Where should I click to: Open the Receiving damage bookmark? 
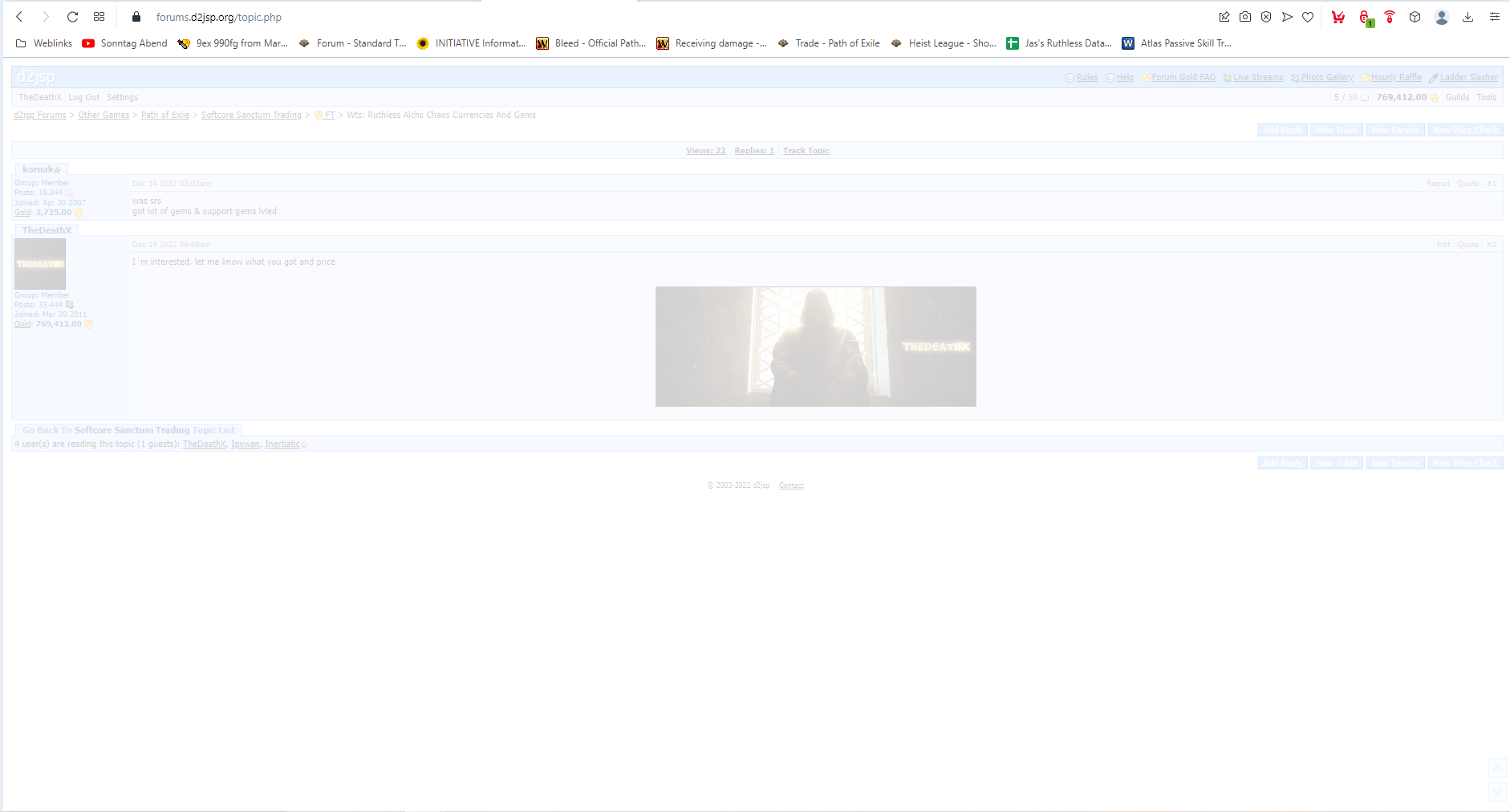pyautogui.click(x=712, y=43)
